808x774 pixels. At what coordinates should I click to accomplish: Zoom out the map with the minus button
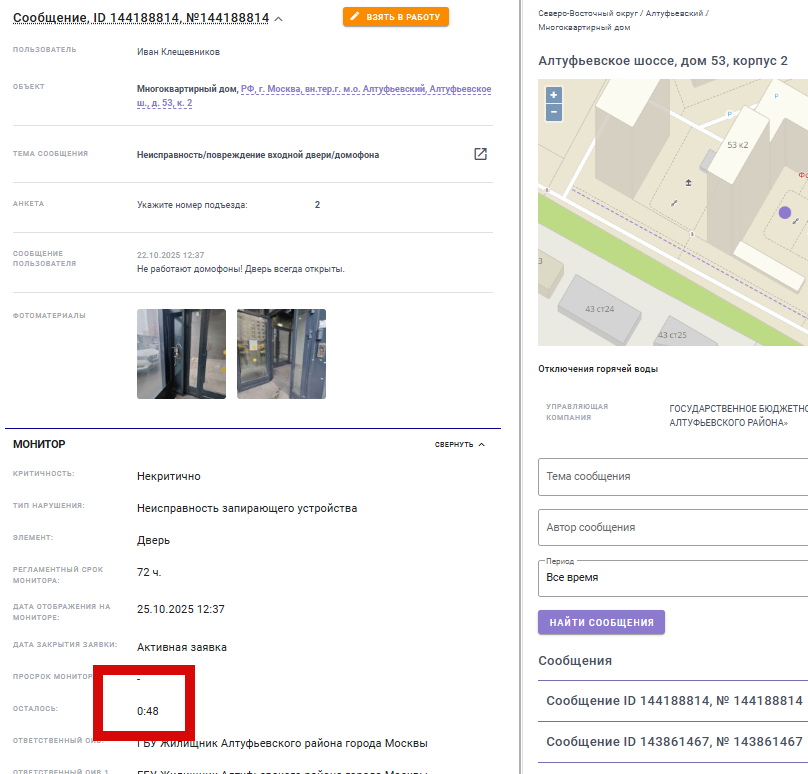click(x=554, y=112)
